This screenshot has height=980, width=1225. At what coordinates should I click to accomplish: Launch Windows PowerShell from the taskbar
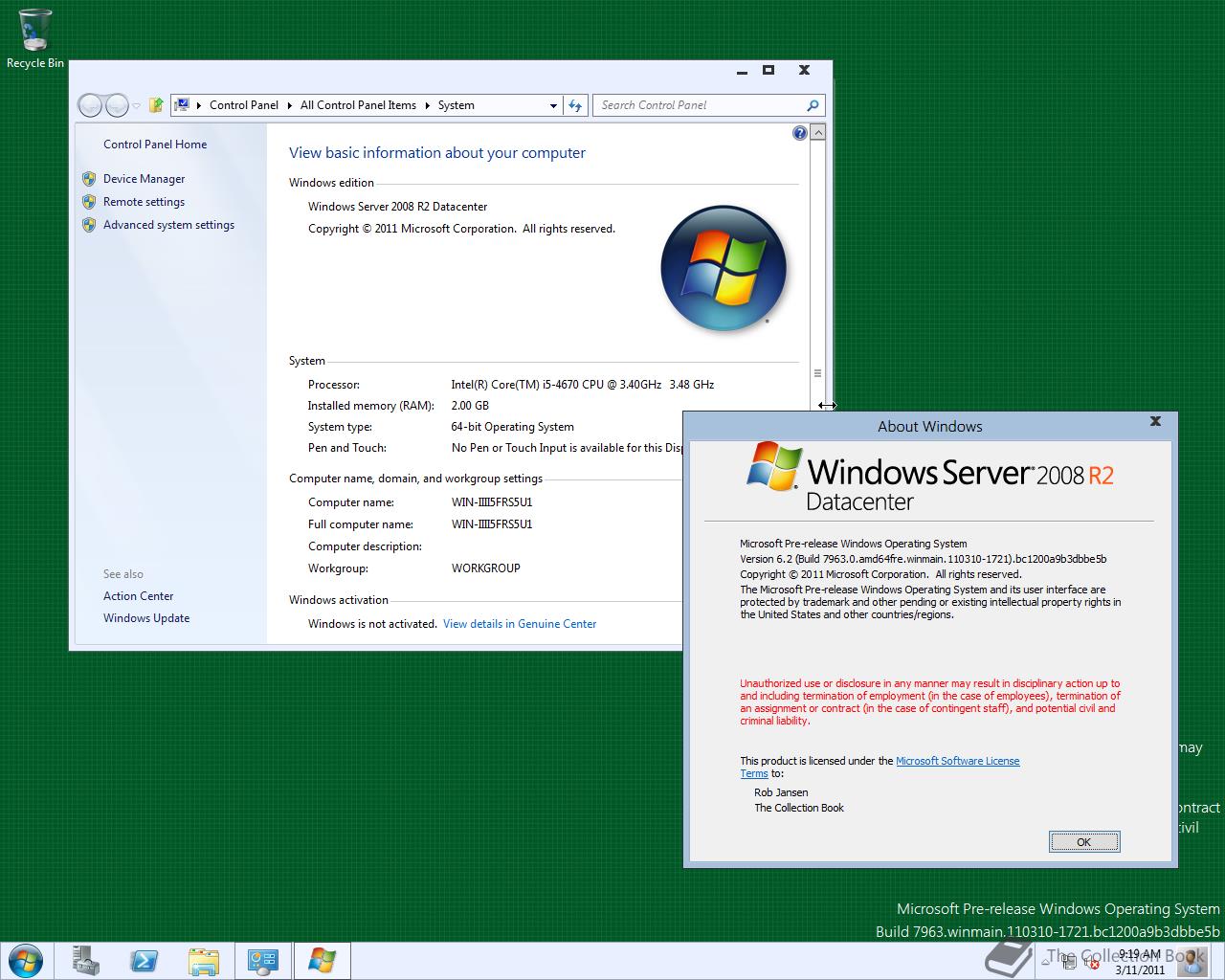coord(145,961)
